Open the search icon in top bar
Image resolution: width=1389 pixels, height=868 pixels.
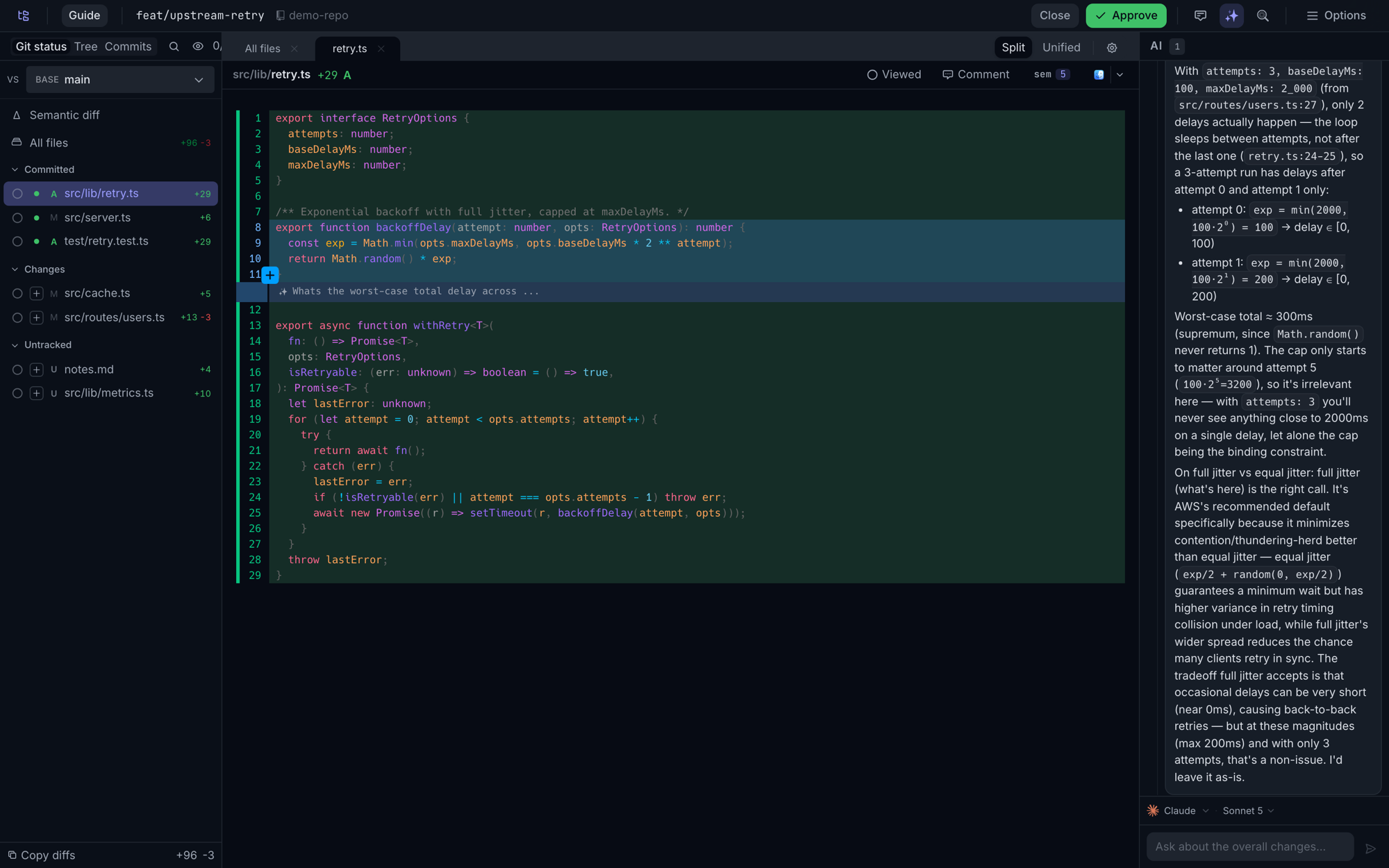click(x=1263, y=15)
